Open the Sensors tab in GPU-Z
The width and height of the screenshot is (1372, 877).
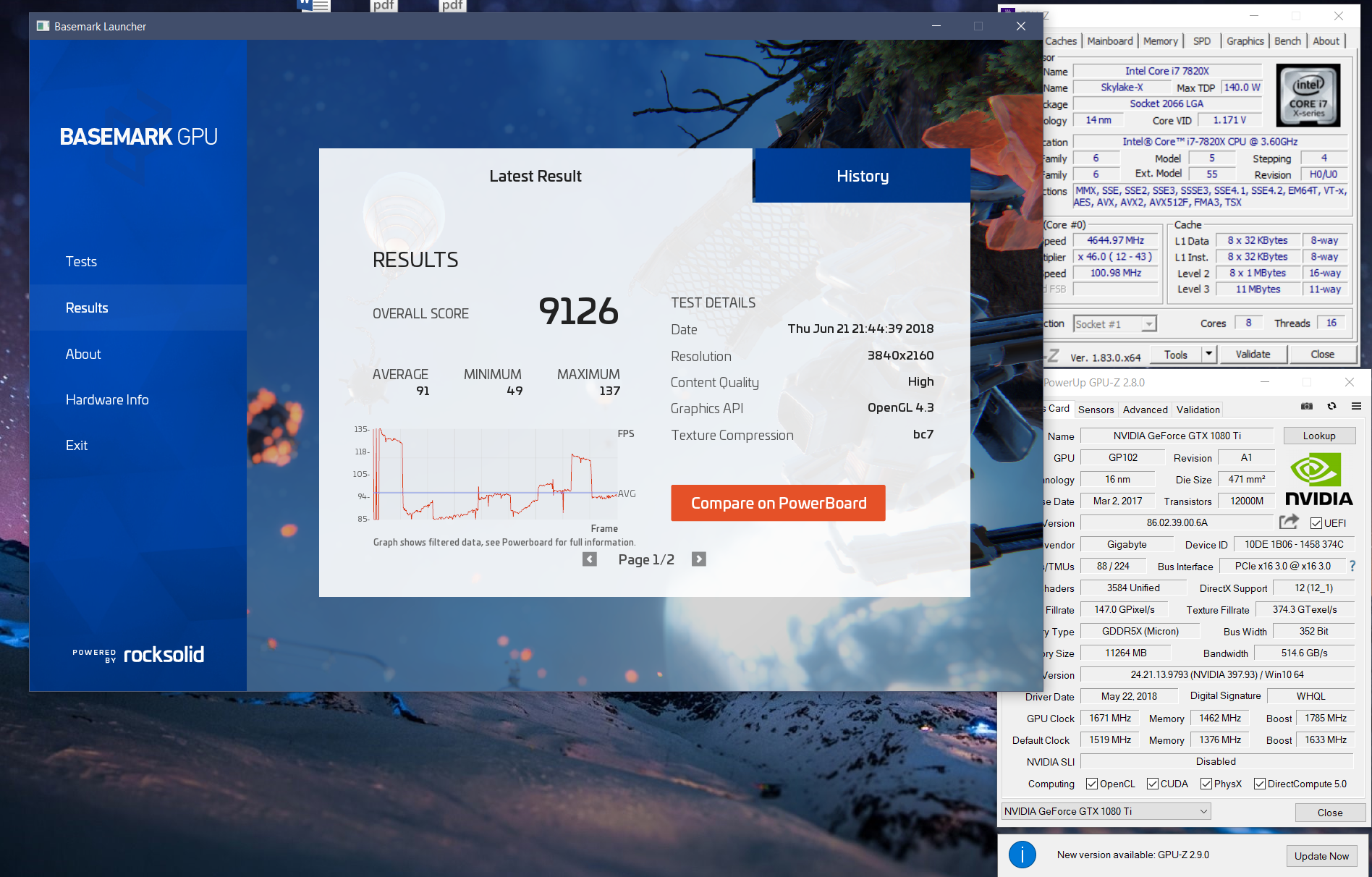(1096, 410)
